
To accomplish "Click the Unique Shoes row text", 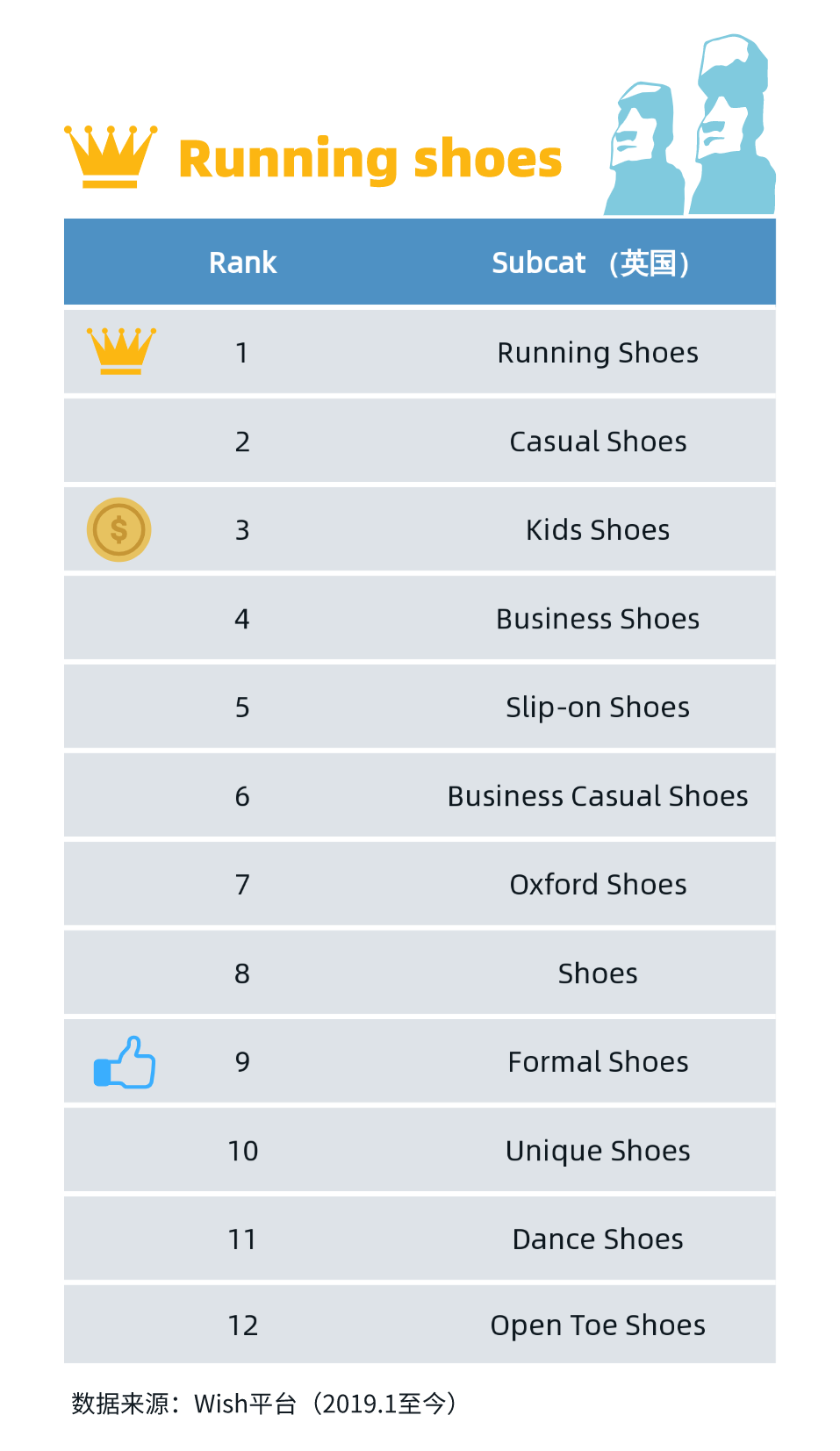I will [x=598, y=1151].
